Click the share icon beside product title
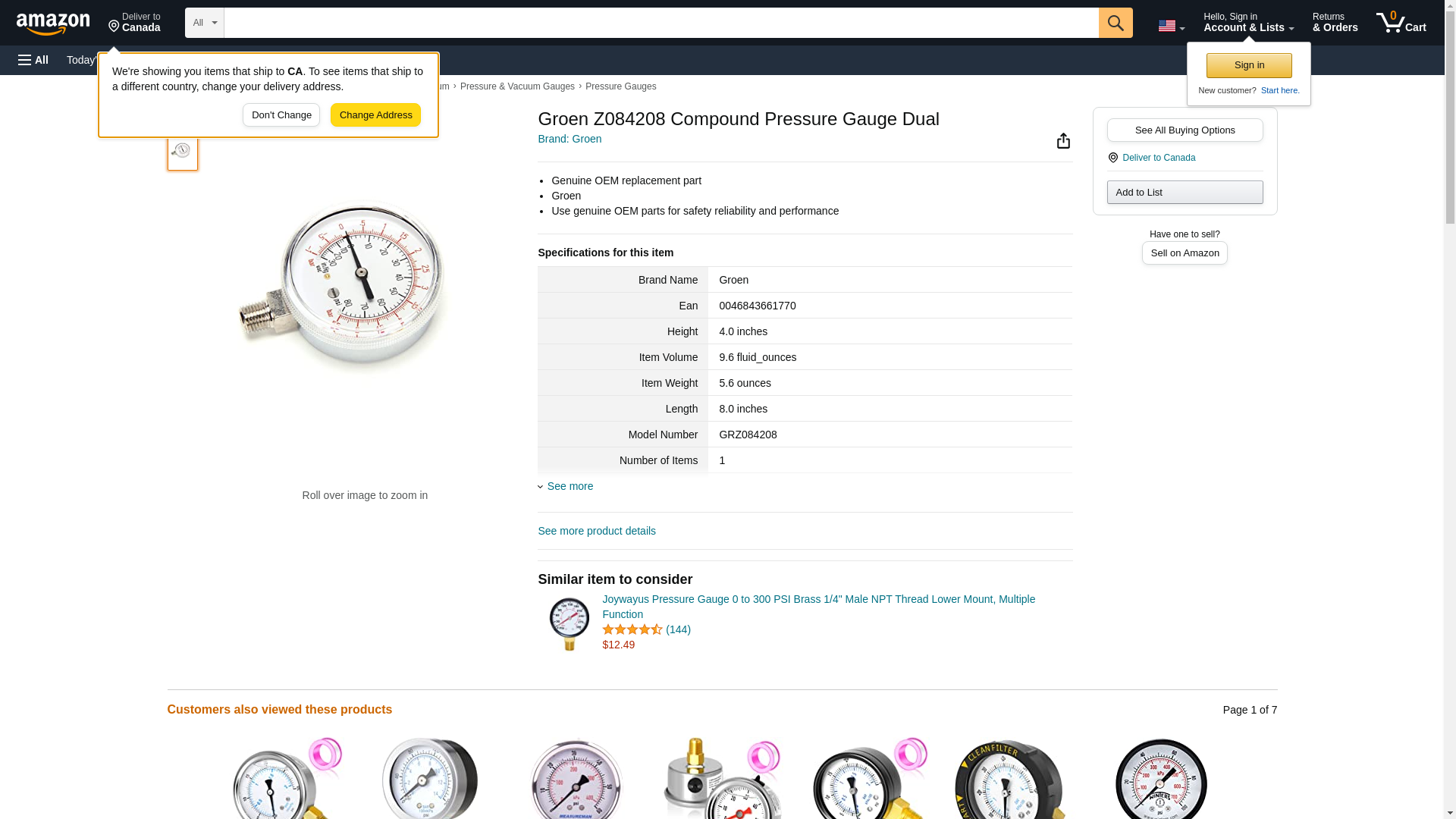 click(x=1063, y=141)
